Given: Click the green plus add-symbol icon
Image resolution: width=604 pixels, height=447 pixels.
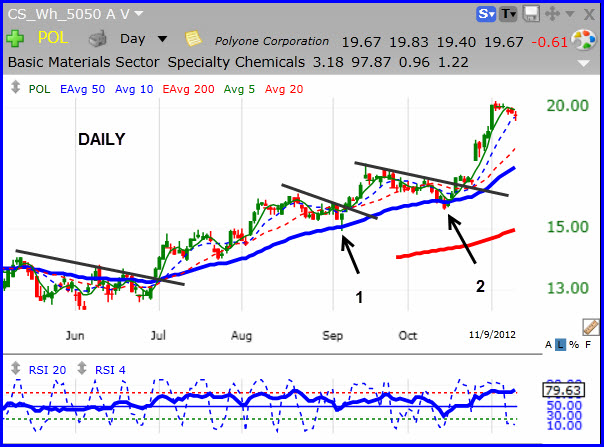Looking at the screenshot, I should (15, 39).
